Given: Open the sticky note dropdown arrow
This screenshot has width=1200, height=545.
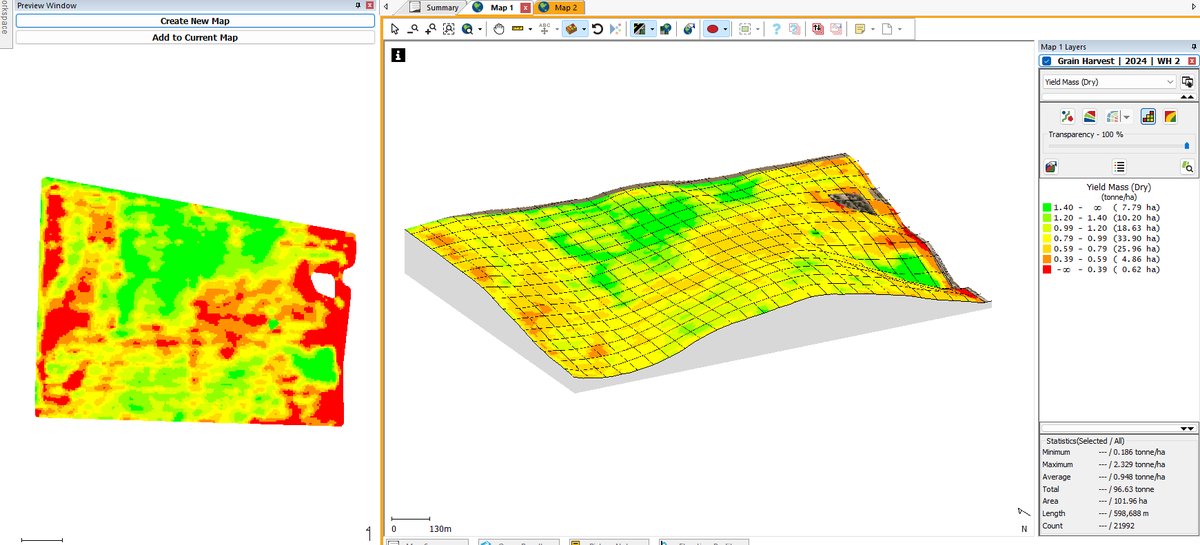Looking at the screenshot, I should [872, 29].
